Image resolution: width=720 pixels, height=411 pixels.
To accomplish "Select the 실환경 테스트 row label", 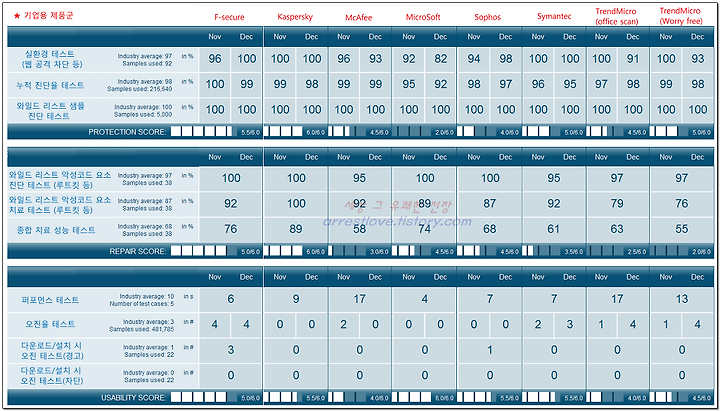I will click(x=52, y=59).
